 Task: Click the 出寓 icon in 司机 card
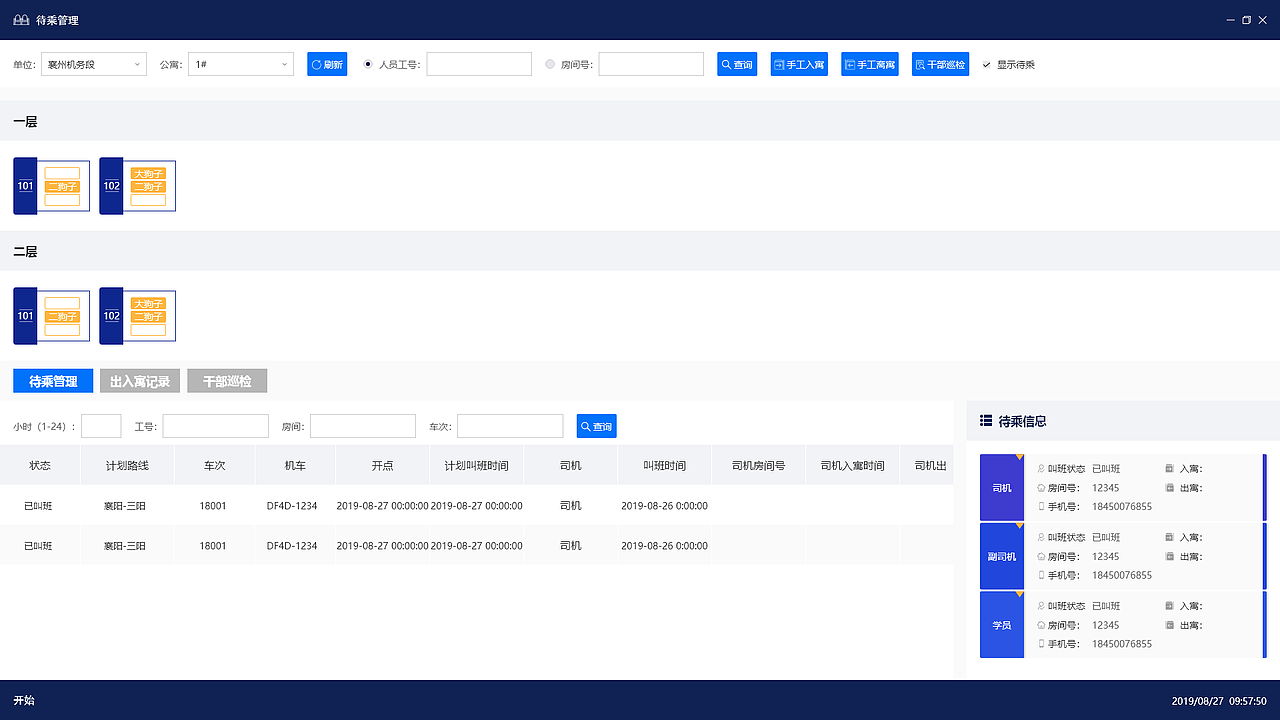point(1169,488)
